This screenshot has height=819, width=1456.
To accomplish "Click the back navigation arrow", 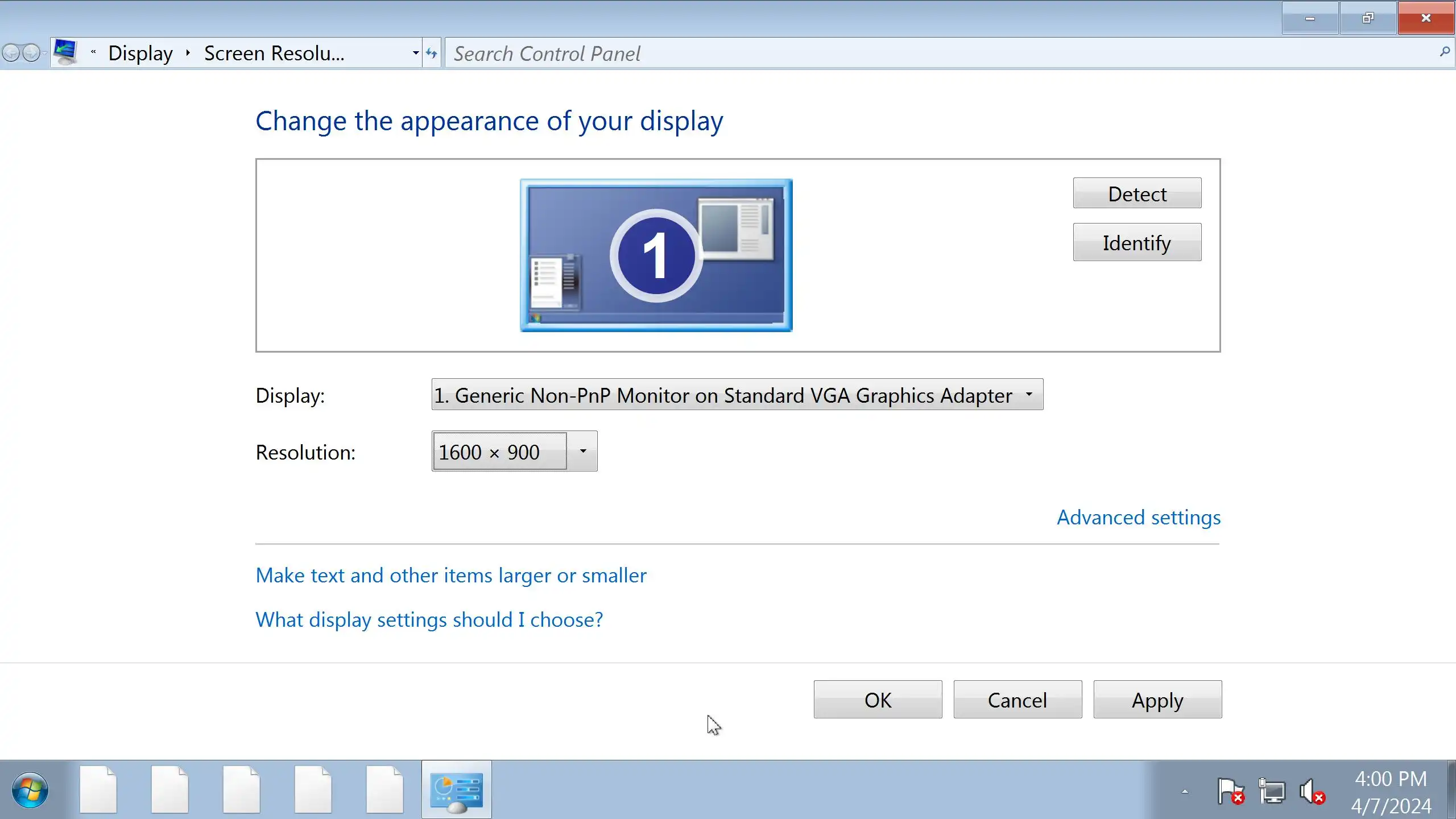I will pos(11,53).
